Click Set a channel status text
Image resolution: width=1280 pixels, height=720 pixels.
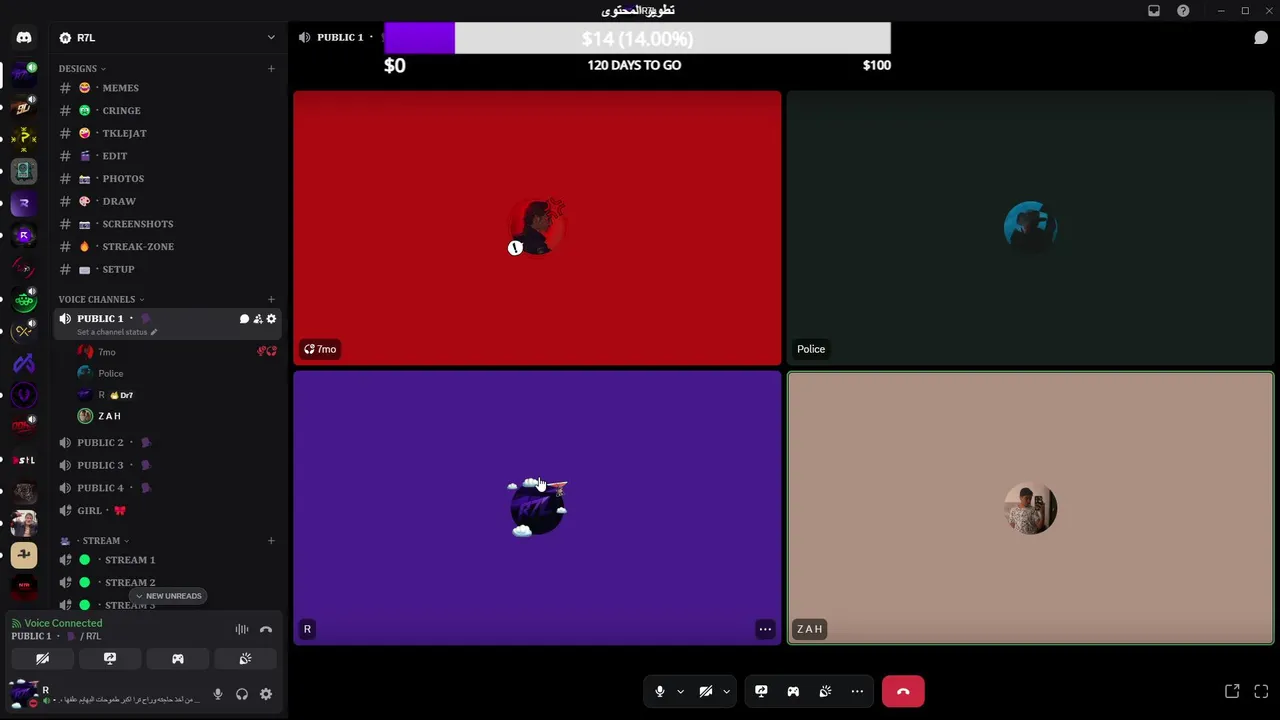112,332
